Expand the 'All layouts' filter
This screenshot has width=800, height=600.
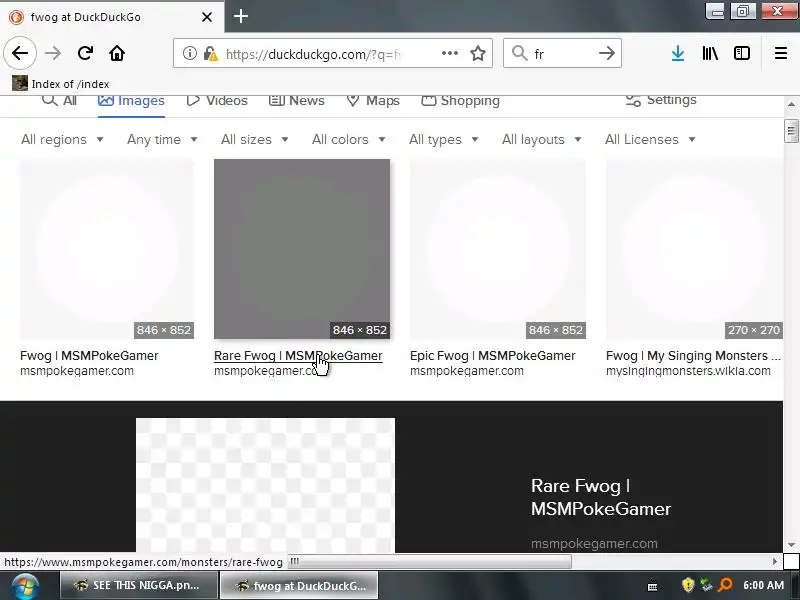pos(541,139)
